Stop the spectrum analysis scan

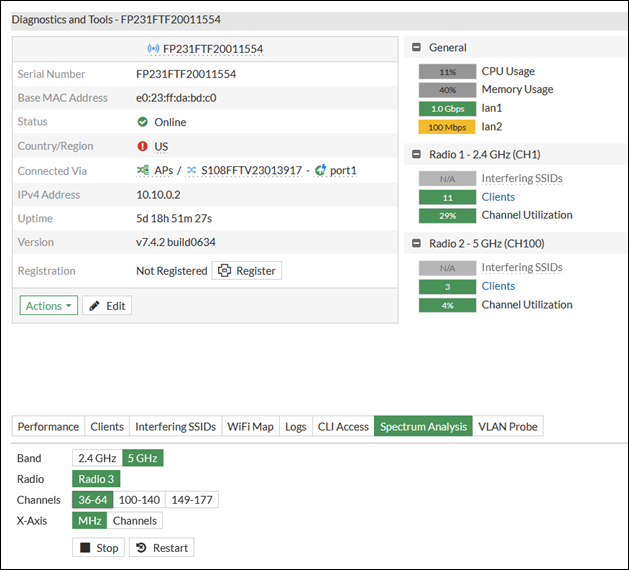(99, 548)
